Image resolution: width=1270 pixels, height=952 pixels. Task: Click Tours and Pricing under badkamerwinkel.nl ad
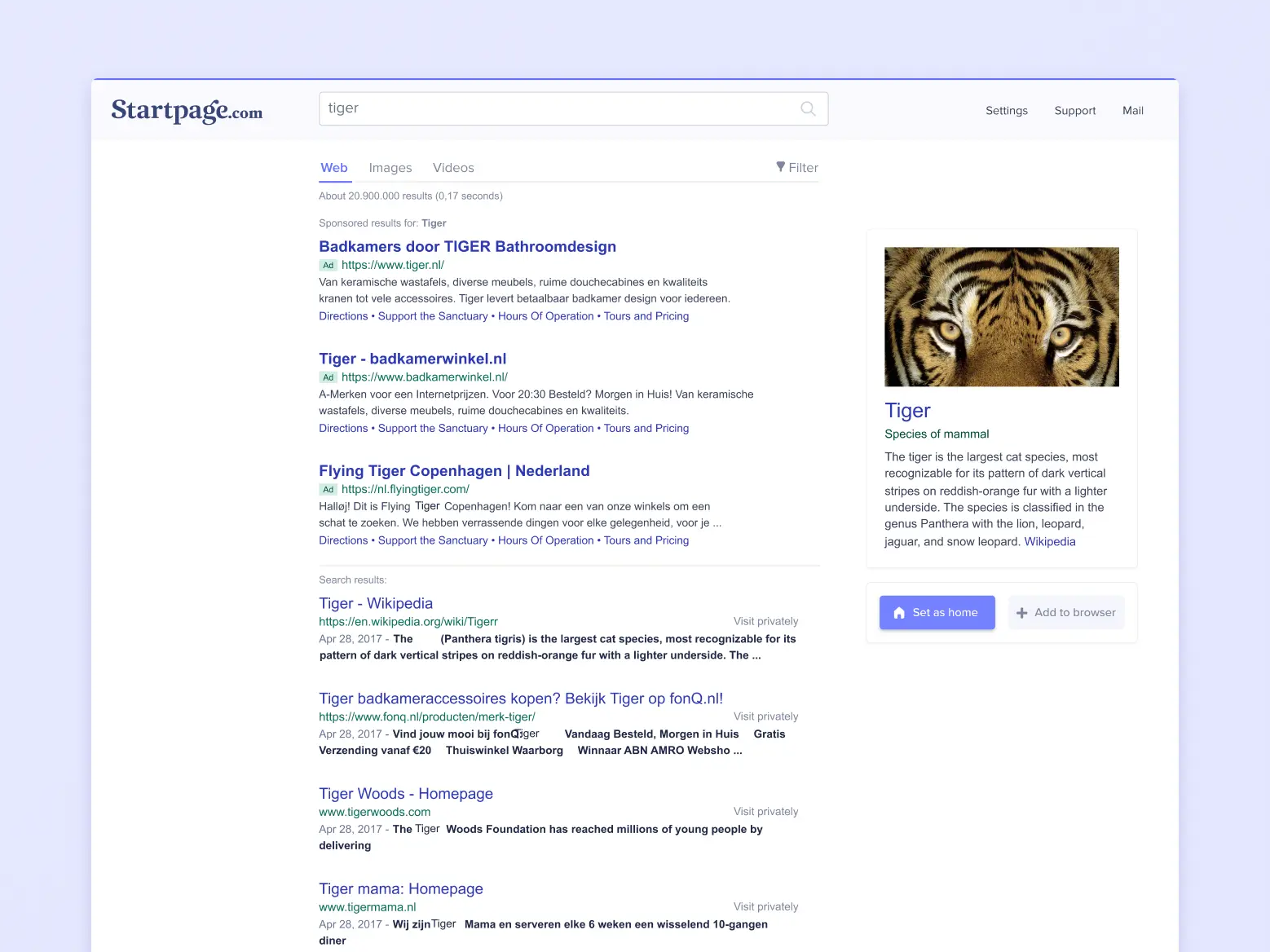click(646, 428)
